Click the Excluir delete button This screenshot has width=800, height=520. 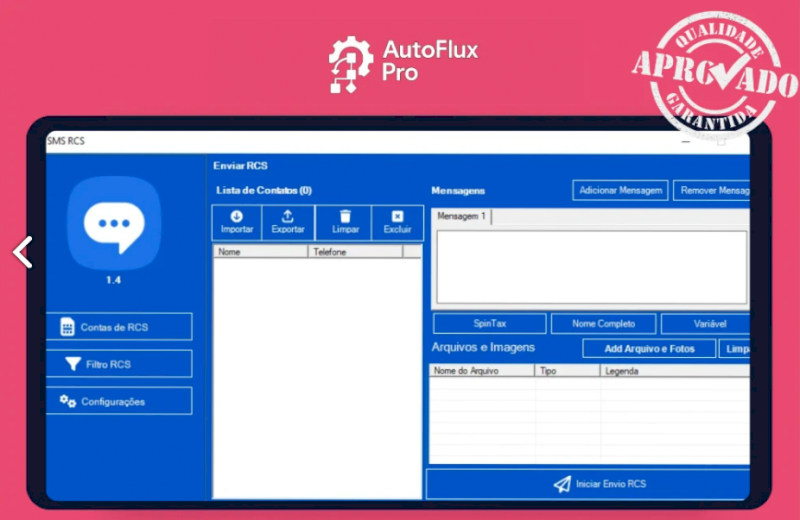coord(397,222)
